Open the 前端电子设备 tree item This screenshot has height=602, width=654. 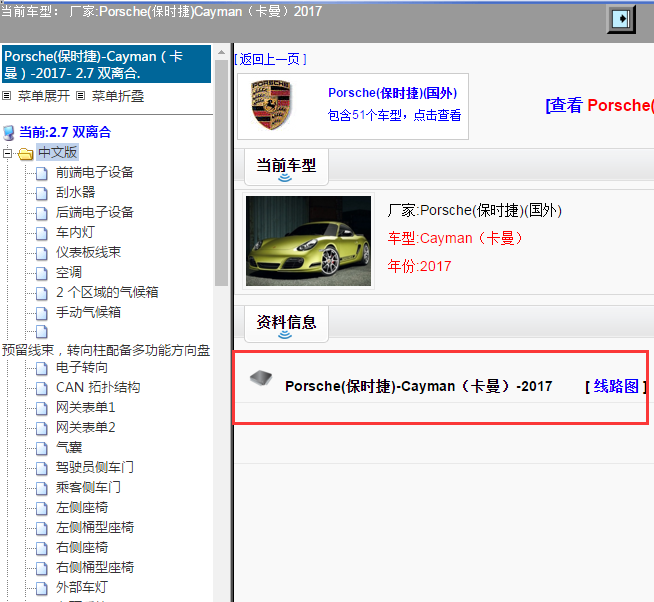click(x=95, y=172)
